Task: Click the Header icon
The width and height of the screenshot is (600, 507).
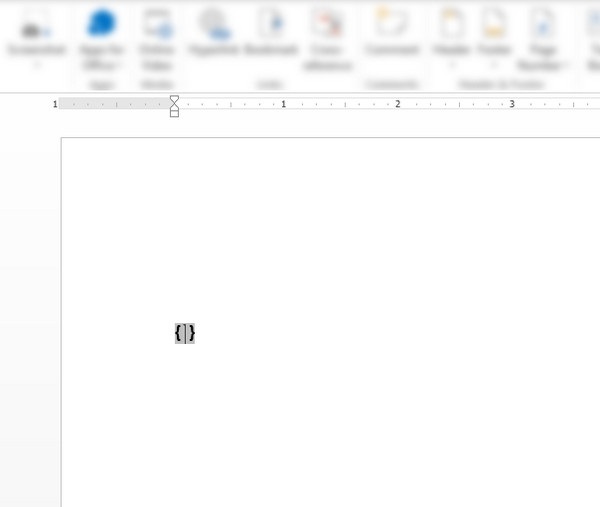Action: point(452,24)
